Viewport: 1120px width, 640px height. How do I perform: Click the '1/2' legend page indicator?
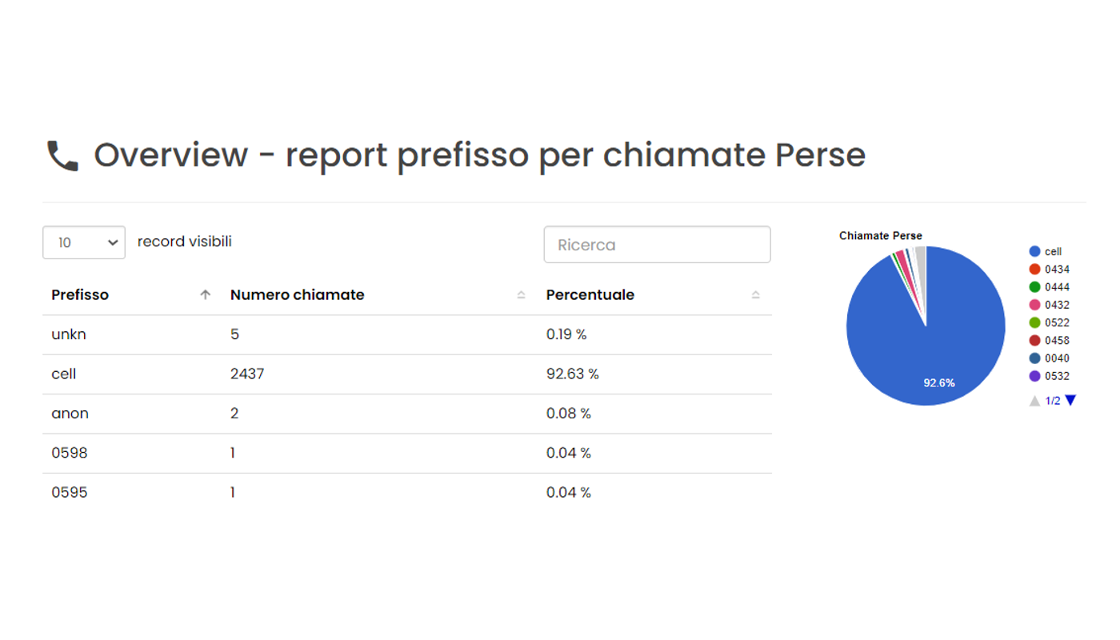click(x=1051, y=399)
